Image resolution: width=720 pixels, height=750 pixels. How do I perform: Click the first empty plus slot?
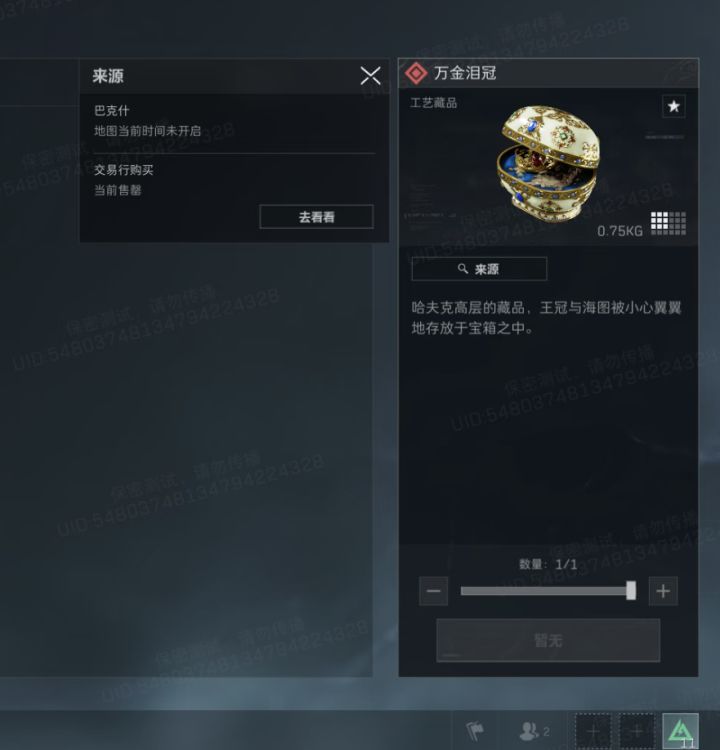(593, 731)
